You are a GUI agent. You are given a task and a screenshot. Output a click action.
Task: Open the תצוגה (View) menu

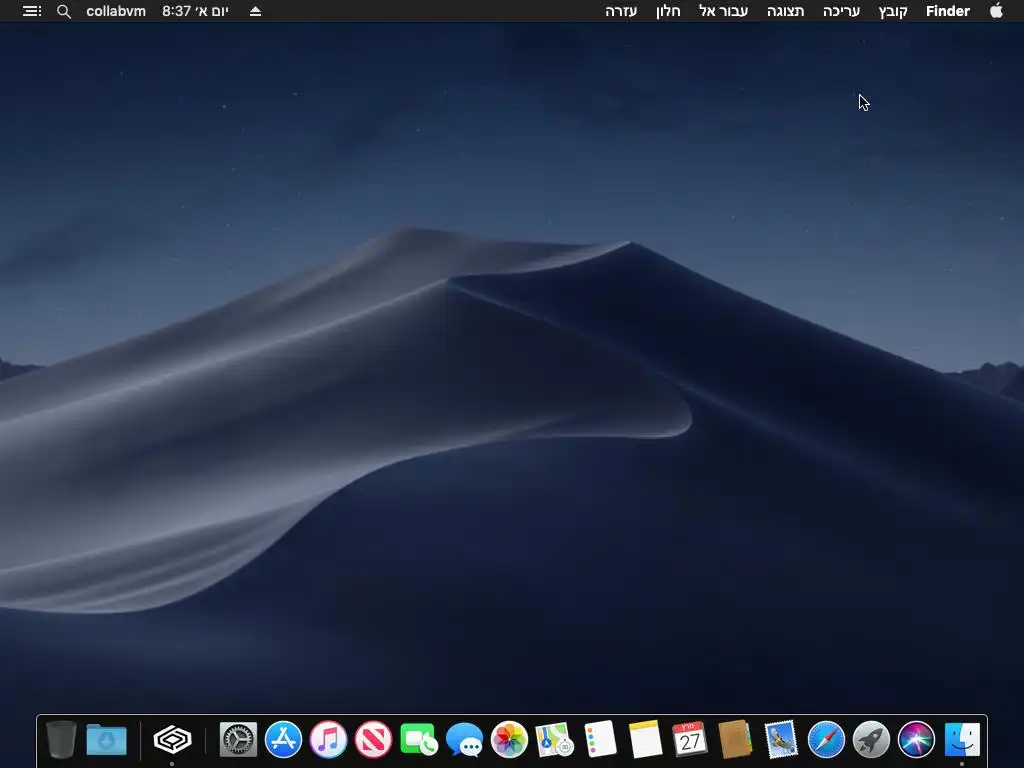786,11
